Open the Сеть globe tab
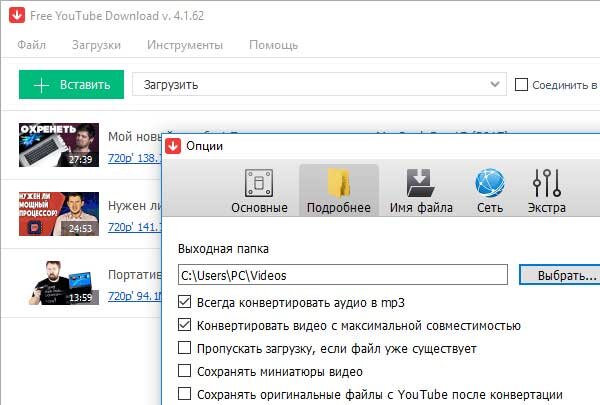600x405 pixels. 490,191
